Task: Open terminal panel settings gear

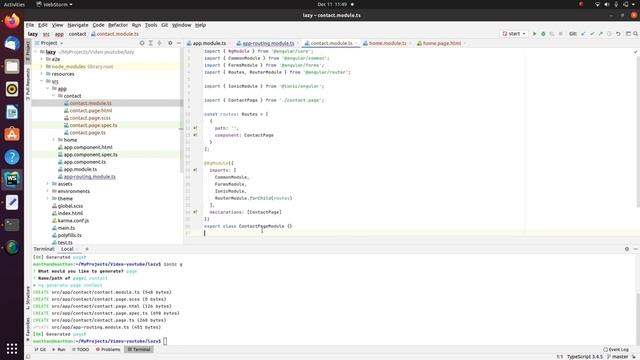Action: pyautogui.click(x=627, y=249)
